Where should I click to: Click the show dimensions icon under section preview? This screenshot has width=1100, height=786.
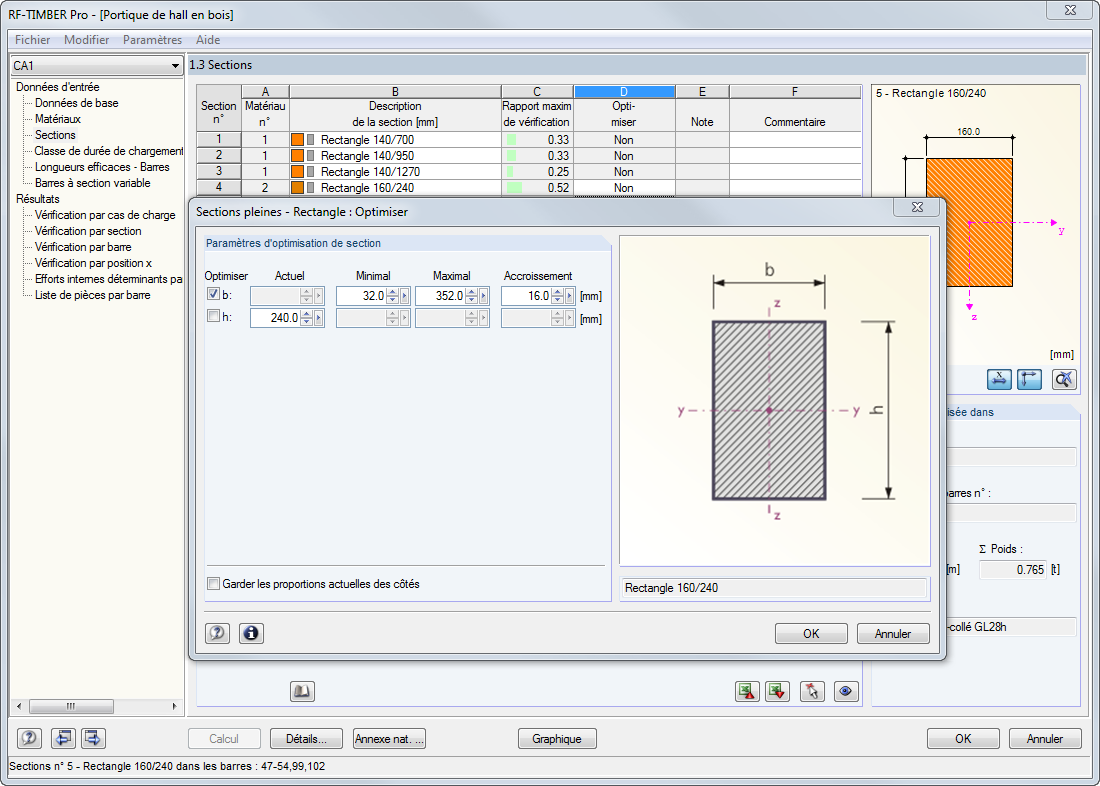(999, 380)
